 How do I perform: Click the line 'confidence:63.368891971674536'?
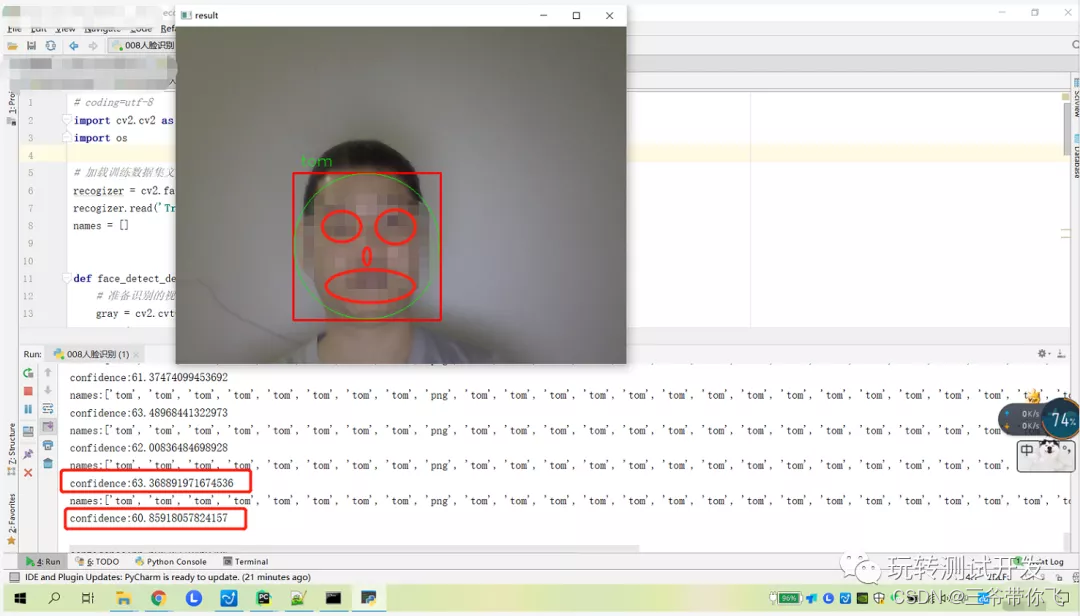(x=152, y=483)
